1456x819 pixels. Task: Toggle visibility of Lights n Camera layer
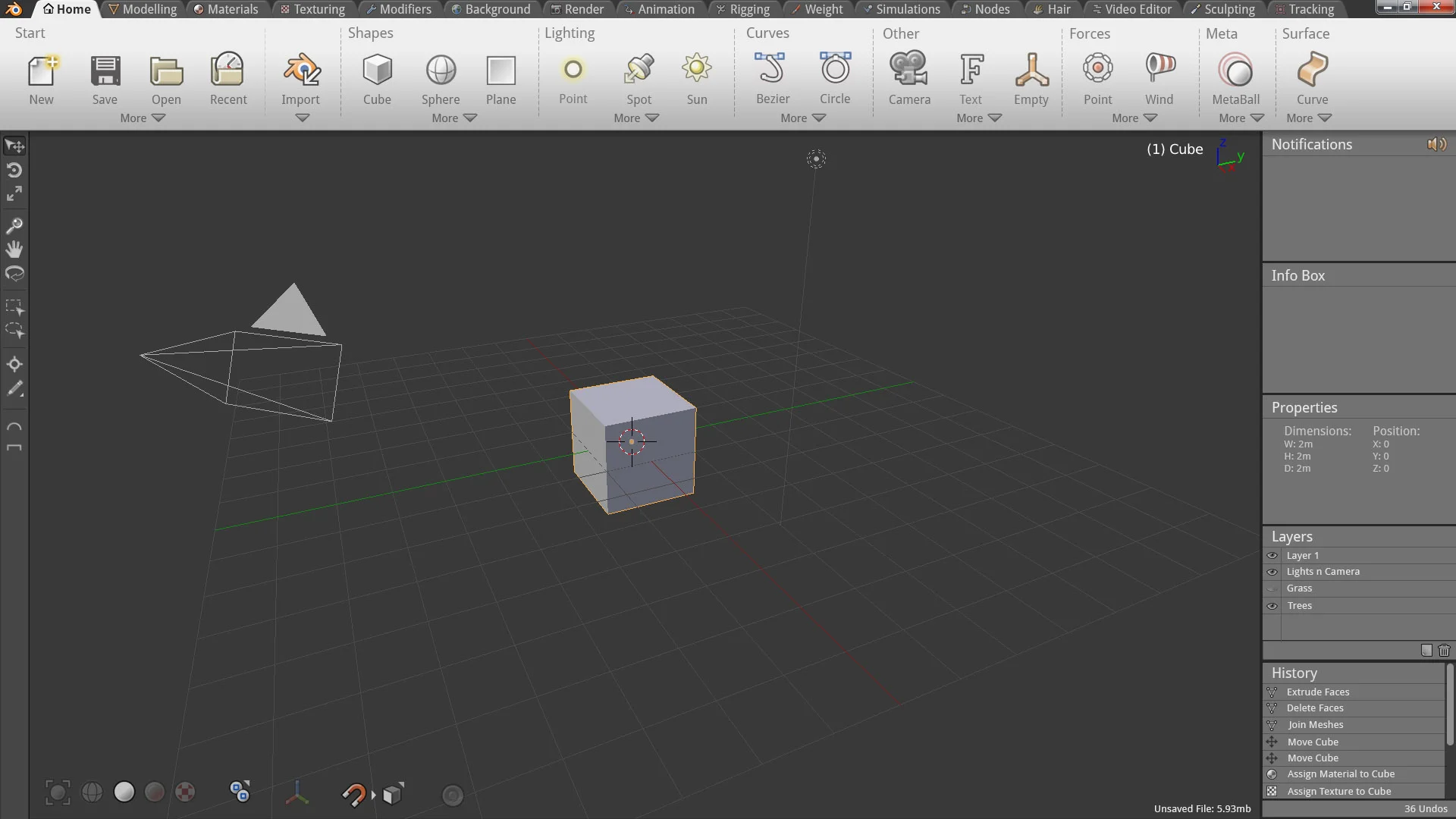pyautogui.click(x=1272, y=573)
